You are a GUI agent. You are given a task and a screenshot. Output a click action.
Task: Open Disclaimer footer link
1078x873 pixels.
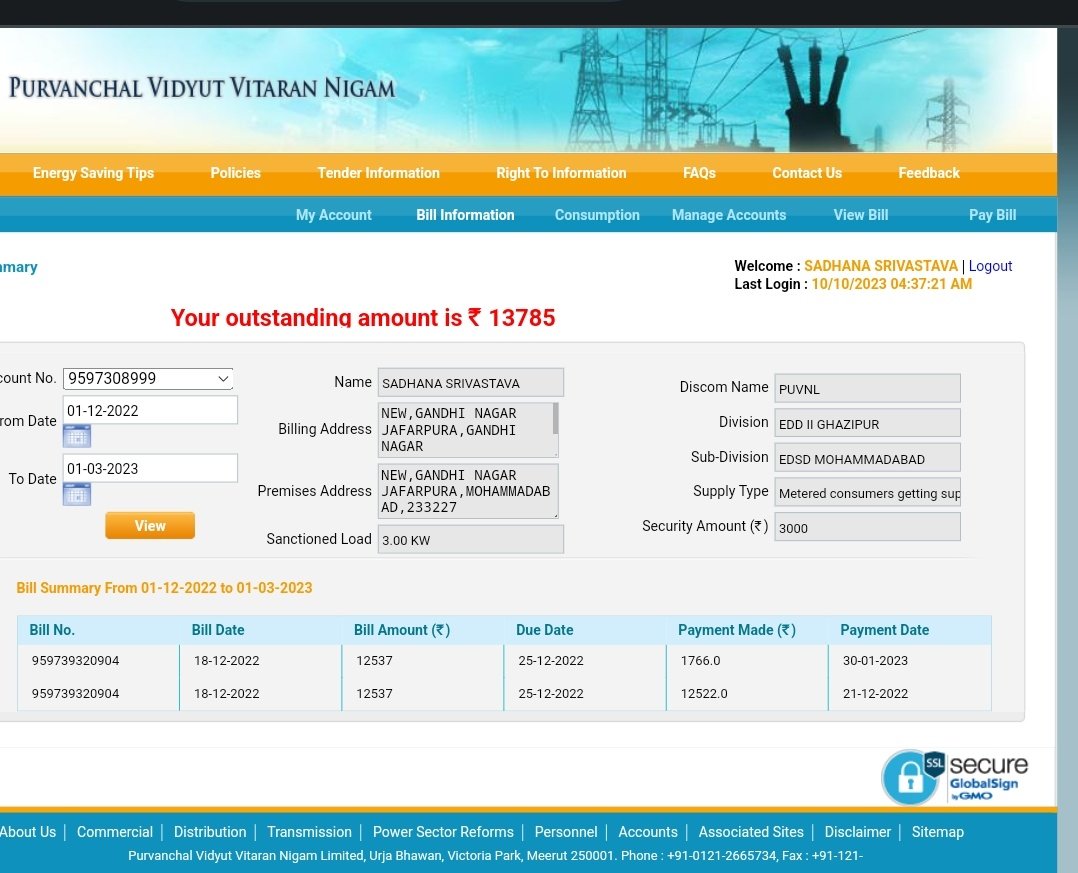pos(857,832)
